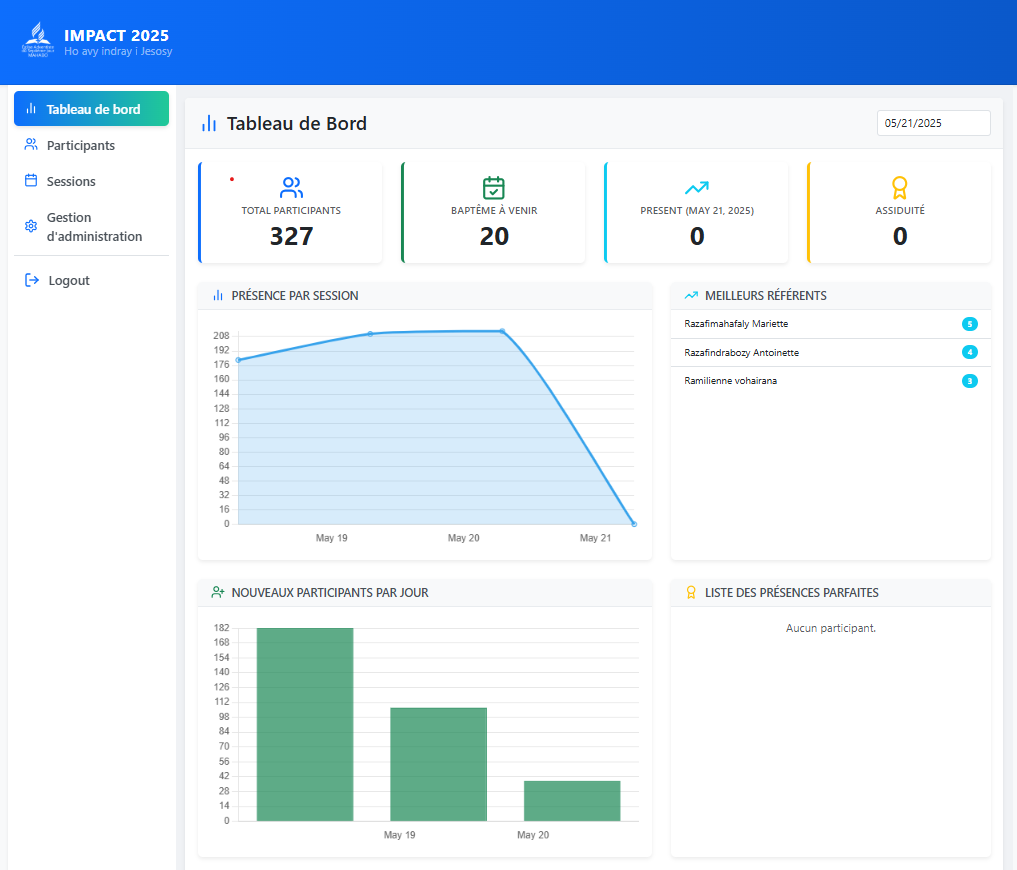This screenshot has height=870, width=1017.
Task: Click the Present trend arrow icon
Action: click(696, 186)
